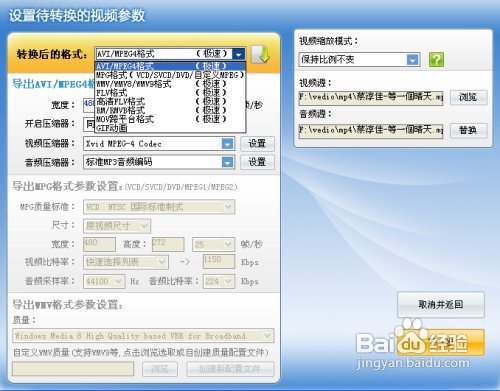Select AVI/MPEG4格式 in the format list
The image size is (500, 391).
coord(170,66)
